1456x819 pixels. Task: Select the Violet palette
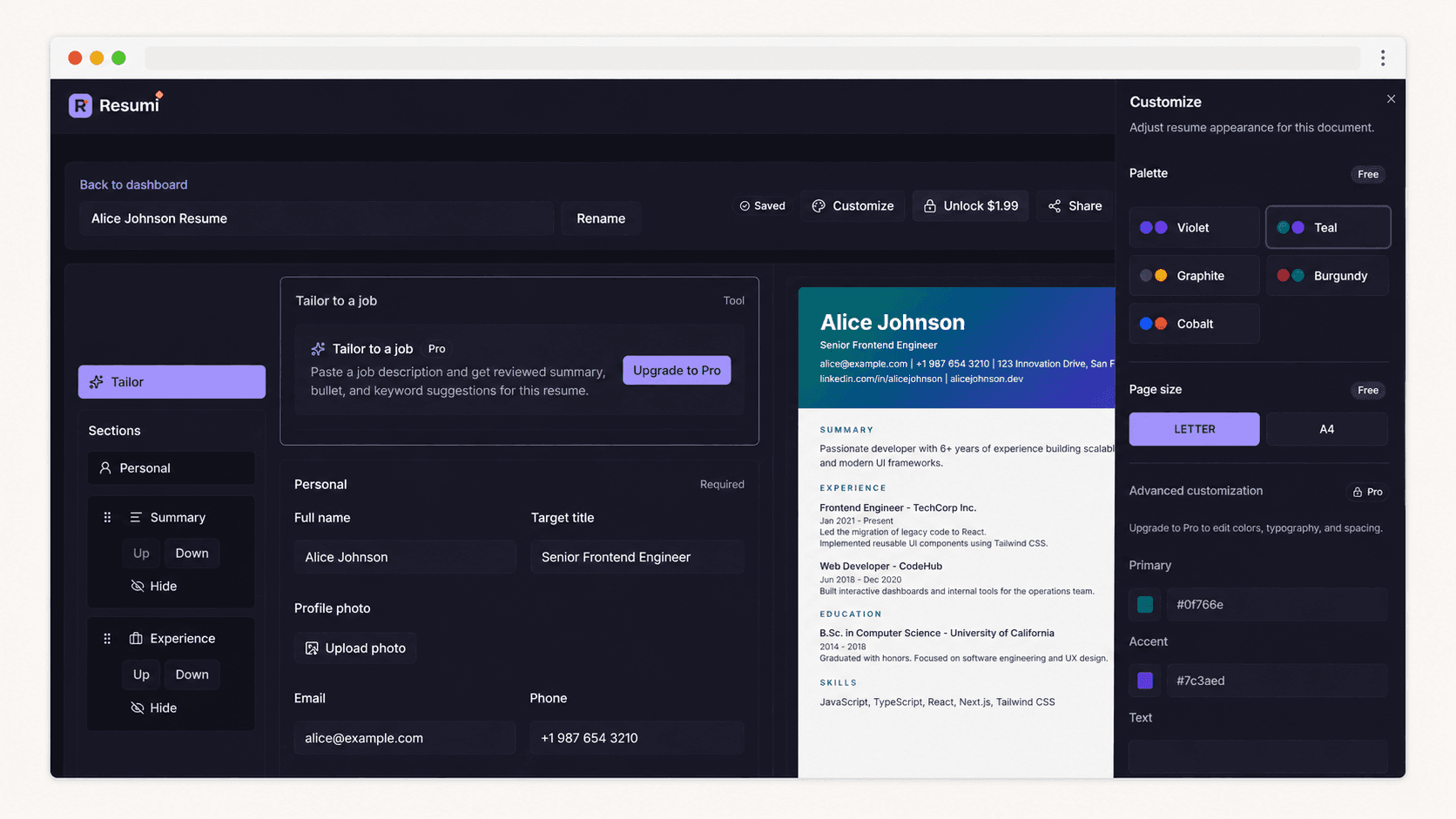pyautogui.click(x=1194, y=228)
